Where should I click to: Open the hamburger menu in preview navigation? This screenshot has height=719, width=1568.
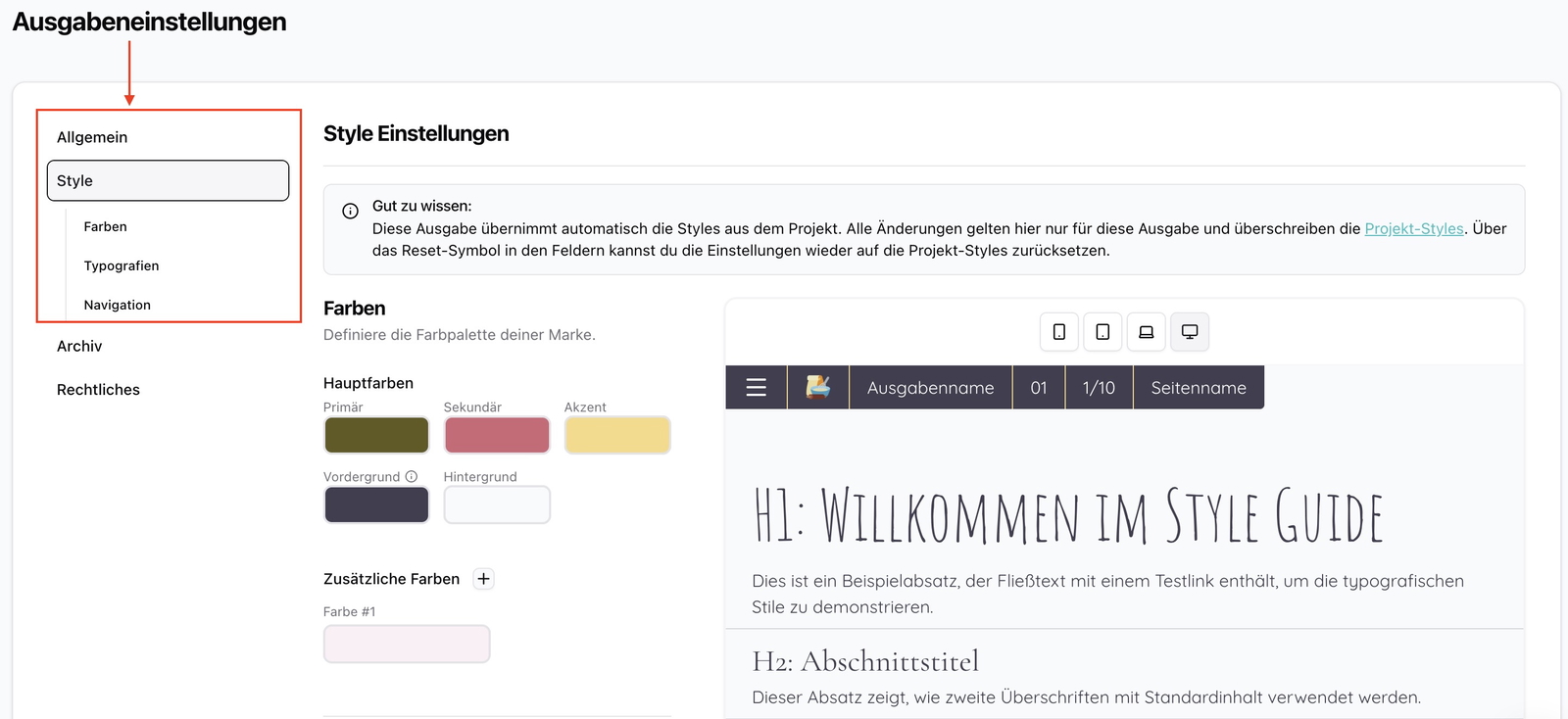pyautogui.click(x=756, y=388)
